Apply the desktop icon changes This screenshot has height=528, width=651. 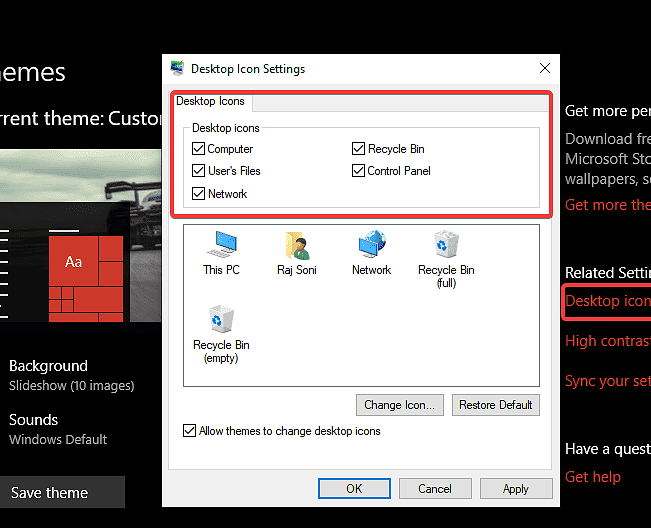pos(516,489)
